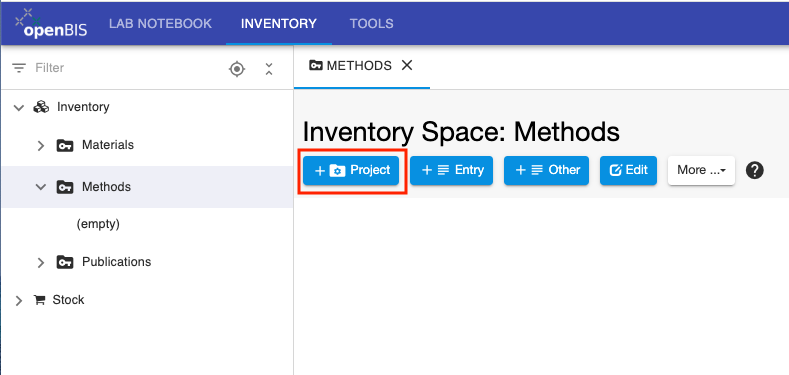Expand the Publications folder
The width and height of the screenshot is (789, 375).
[41, 262]
